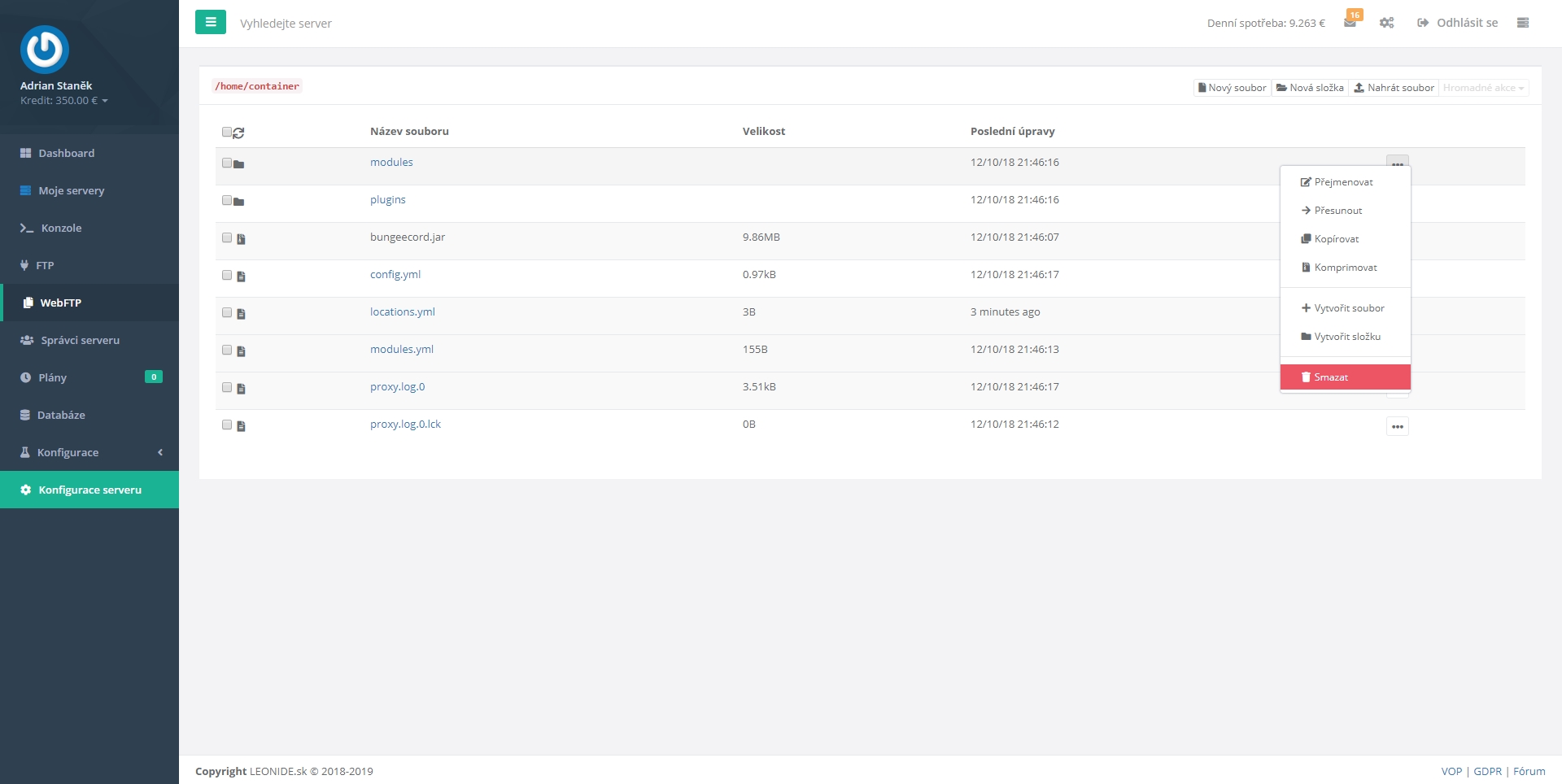Click the Nahrát soubor upload button

point(1394,88)
